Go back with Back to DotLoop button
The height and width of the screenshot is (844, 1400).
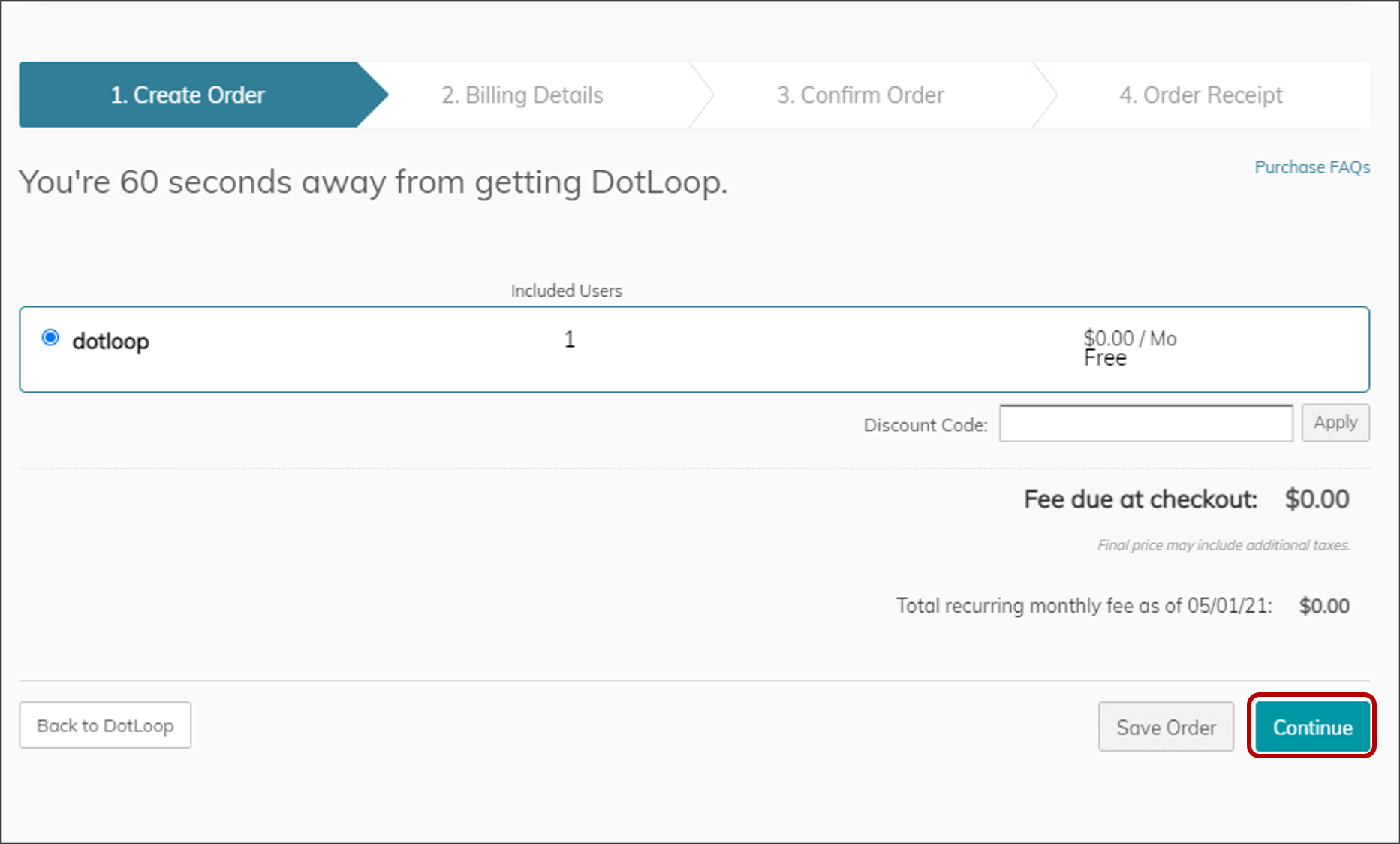(105, 725)
